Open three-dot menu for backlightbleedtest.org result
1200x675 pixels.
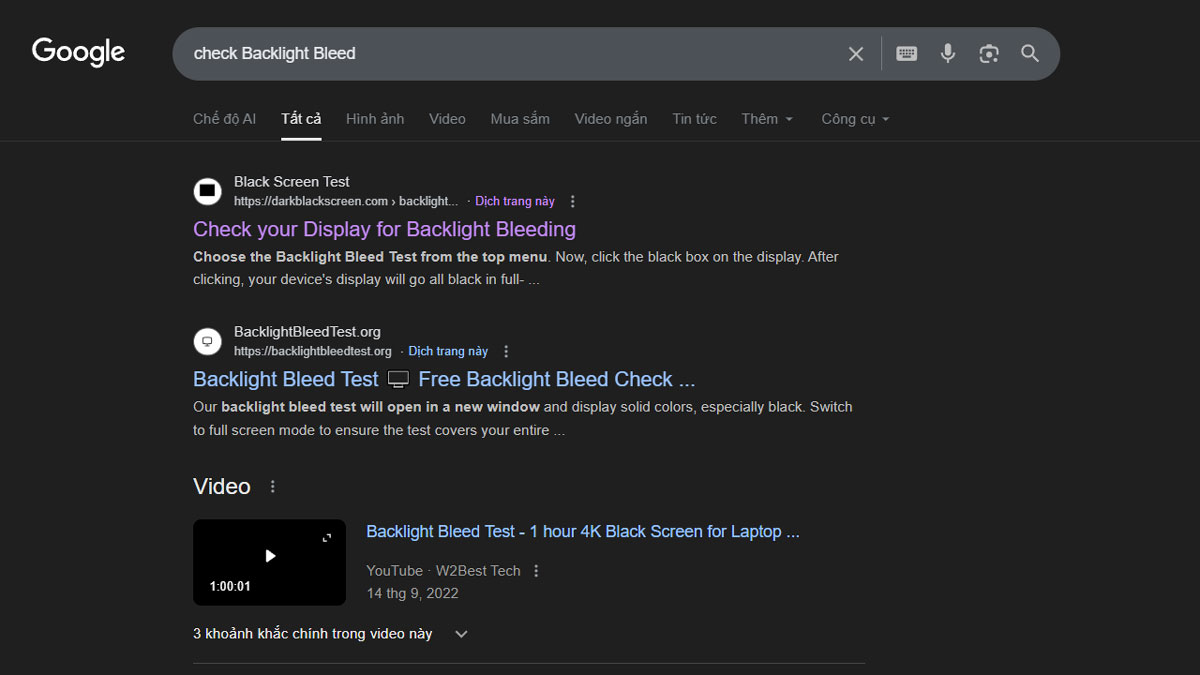(x=506, y=351)
